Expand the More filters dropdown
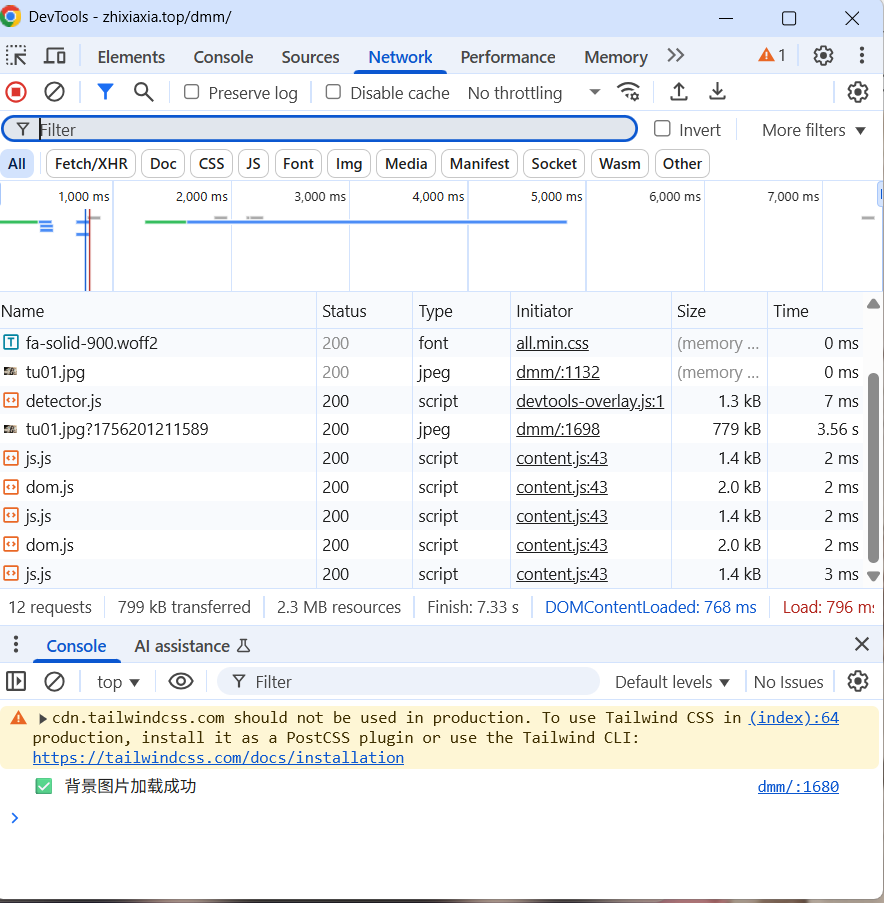This screenshot has height=903, width=884. point(814,130)
